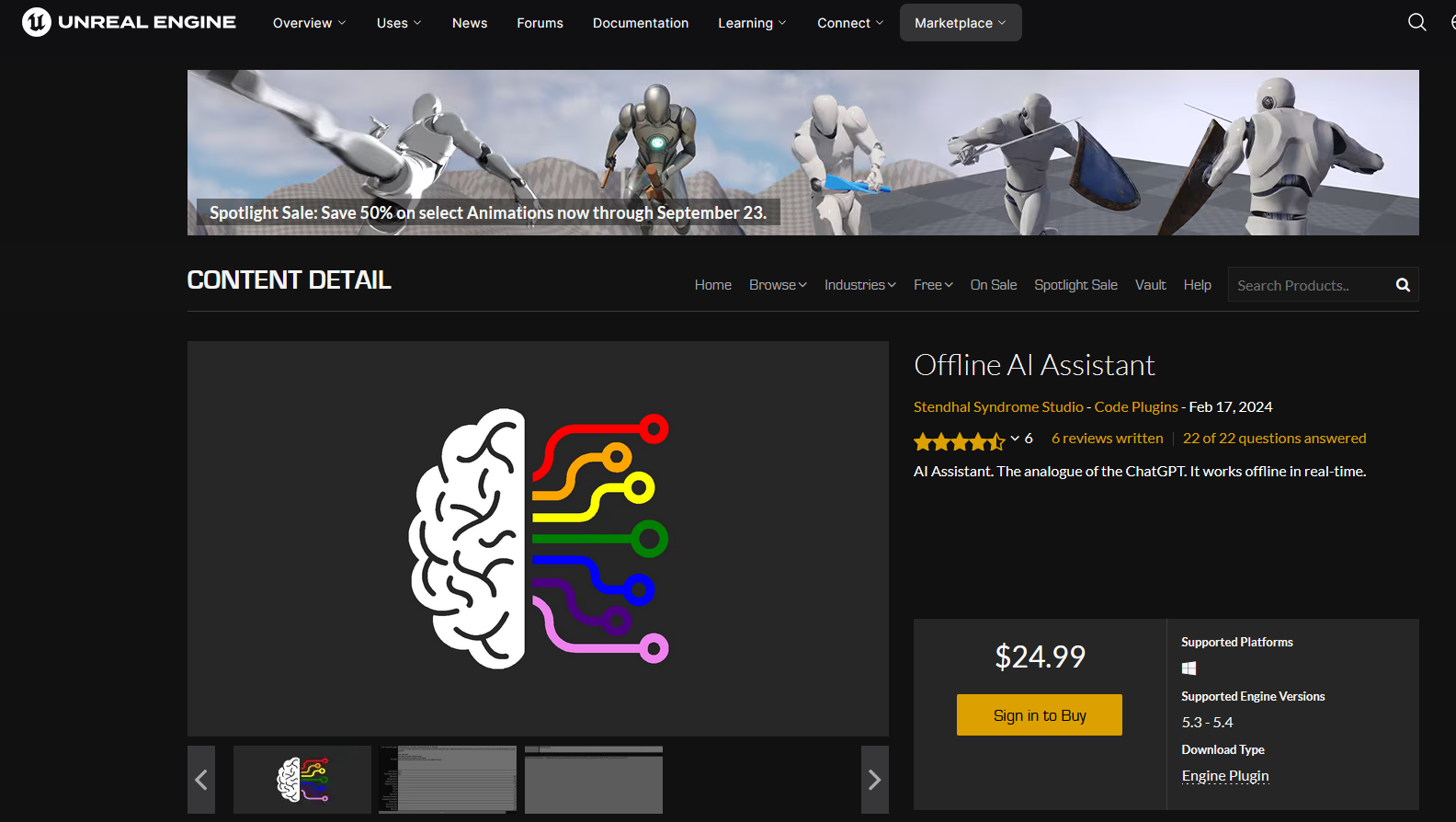Select the second screenshot thumbnail

[x=448, y=780]
